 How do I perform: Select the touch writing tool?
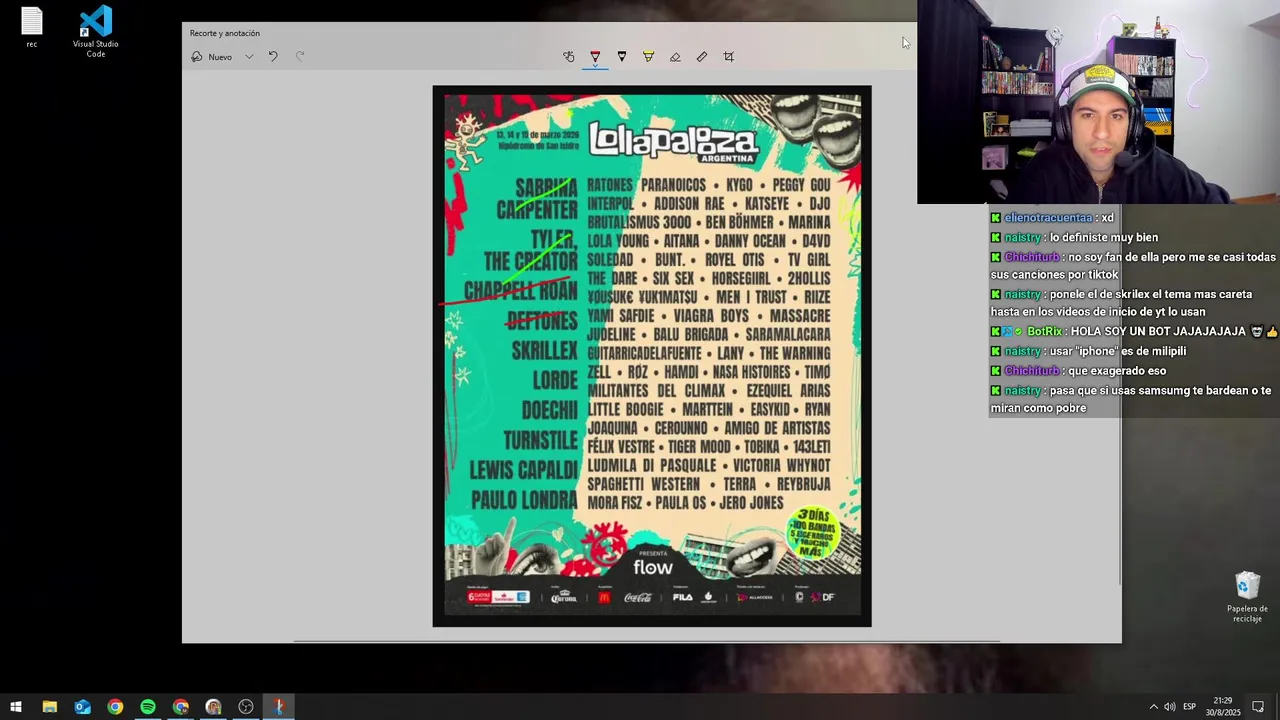click(569, 57)
